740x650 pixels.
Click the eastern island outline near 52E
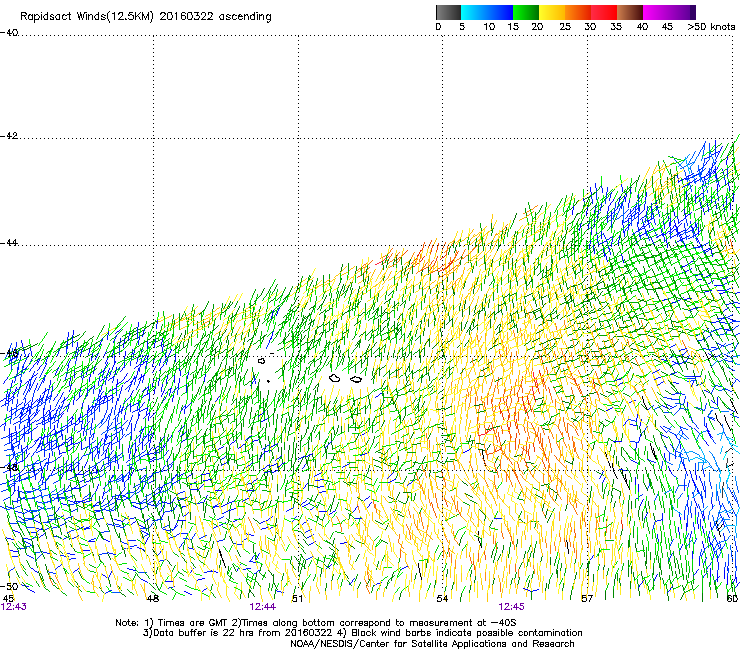pyautogui.click(x=356, y=379)
